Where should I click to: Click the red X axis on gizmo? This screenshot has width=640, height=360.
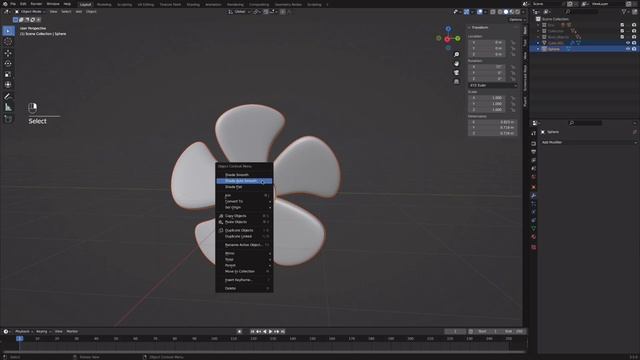pos(447,39)
